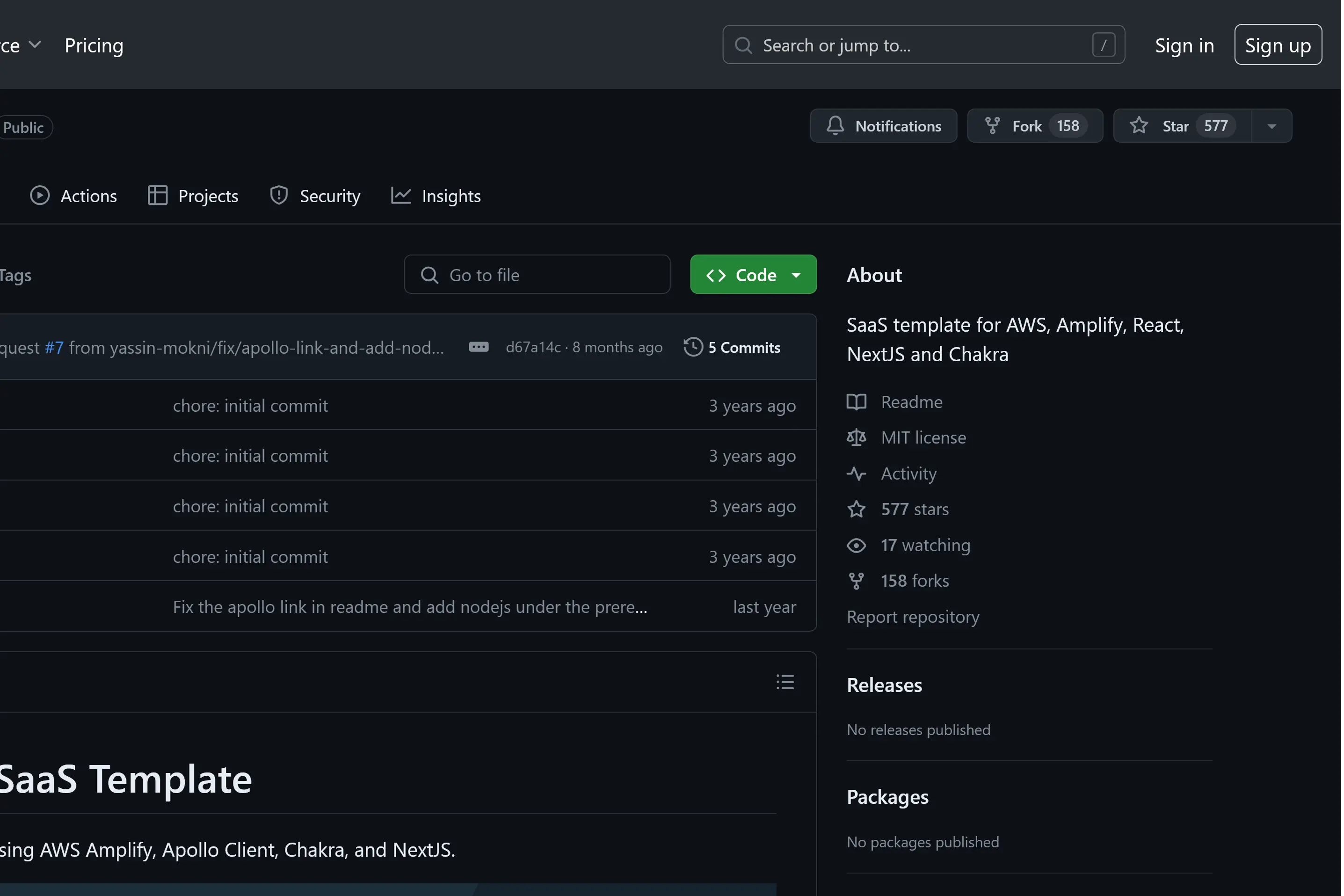Open the star lists dropdown arrow
Screen dimensions: 1344x896
[1271, 126]
